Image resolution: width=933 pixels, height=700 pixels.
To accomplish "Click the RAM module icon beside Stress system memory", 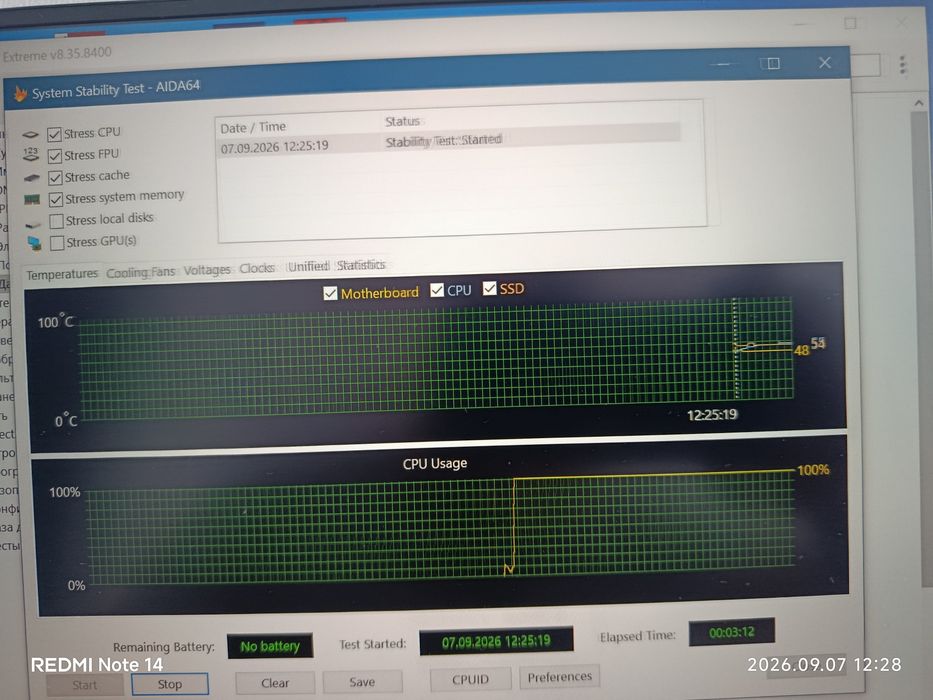I will 32,199.
